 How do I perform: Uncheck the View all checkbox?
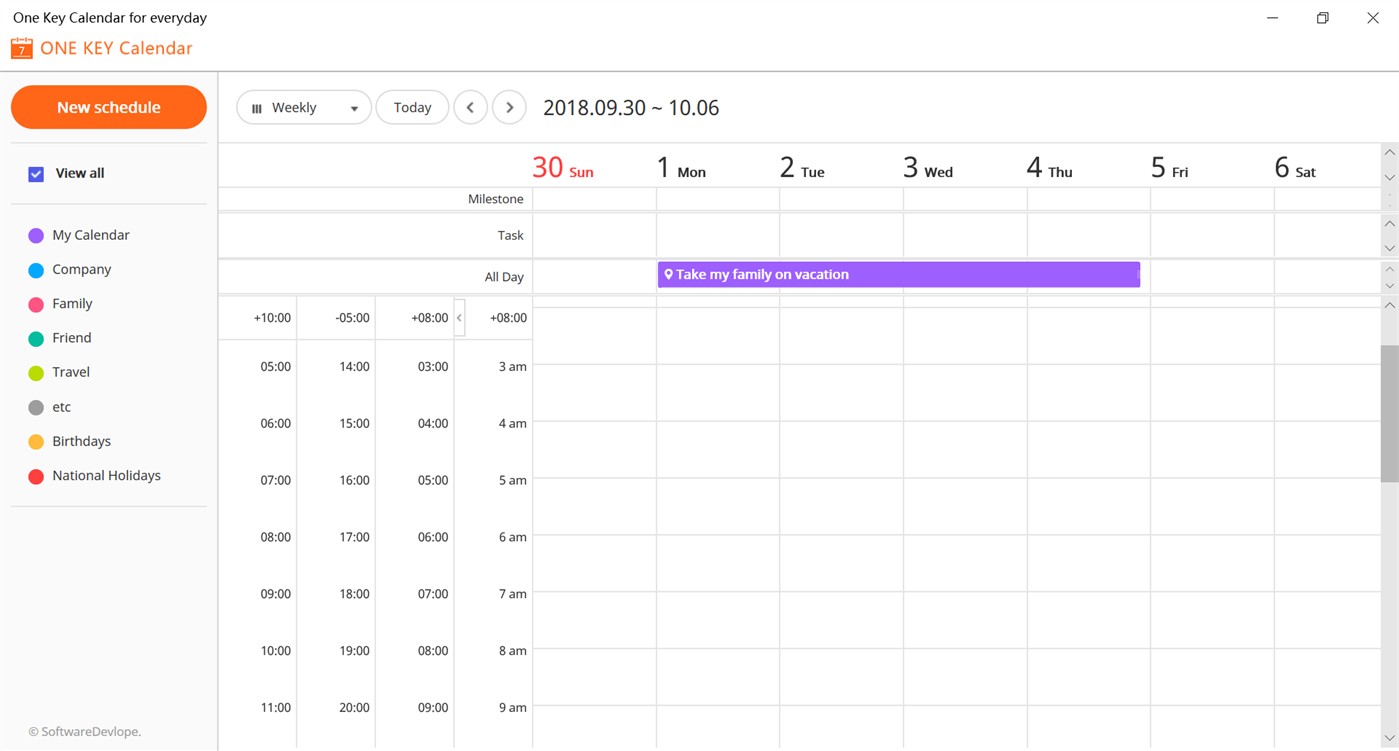pyautogui.click(x=35, y=173)
